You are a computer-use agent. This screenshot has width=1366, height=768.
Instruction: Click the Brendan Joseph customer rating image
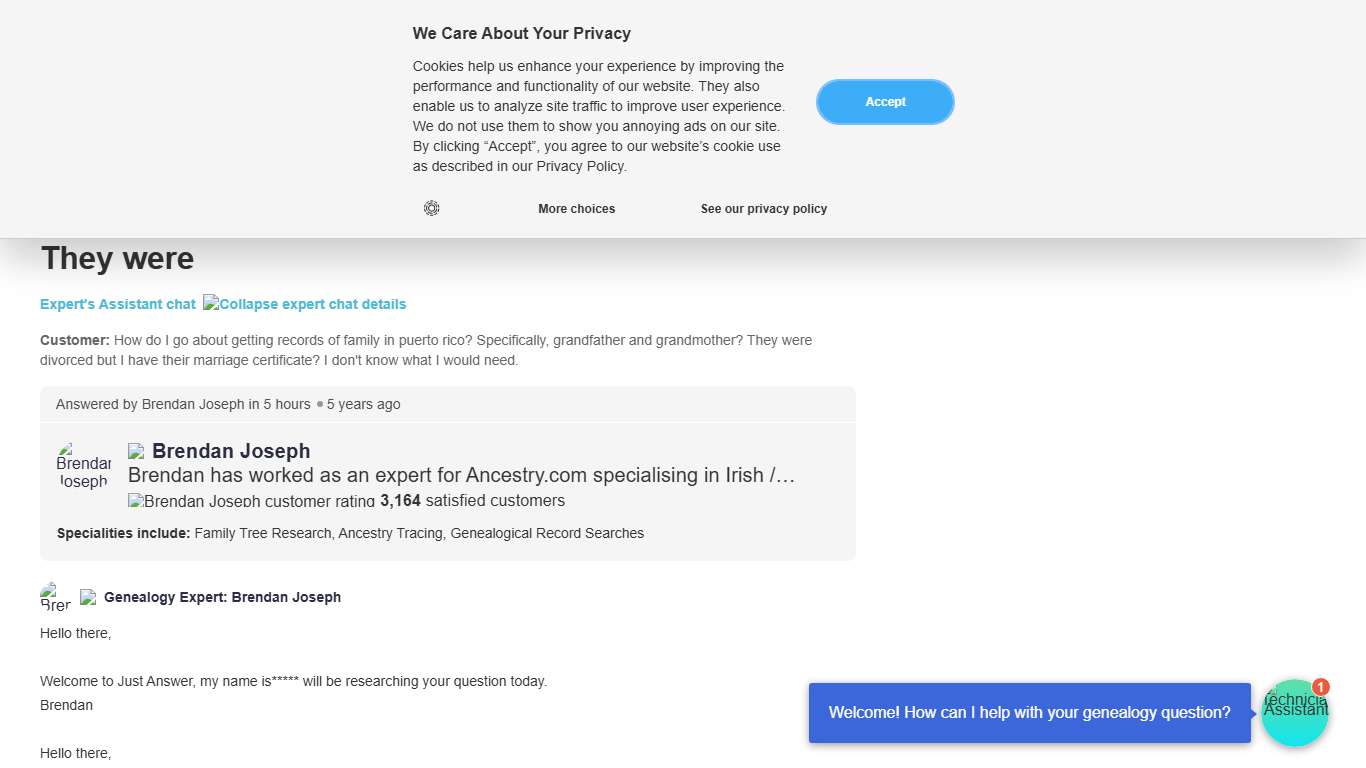(251, 501)
